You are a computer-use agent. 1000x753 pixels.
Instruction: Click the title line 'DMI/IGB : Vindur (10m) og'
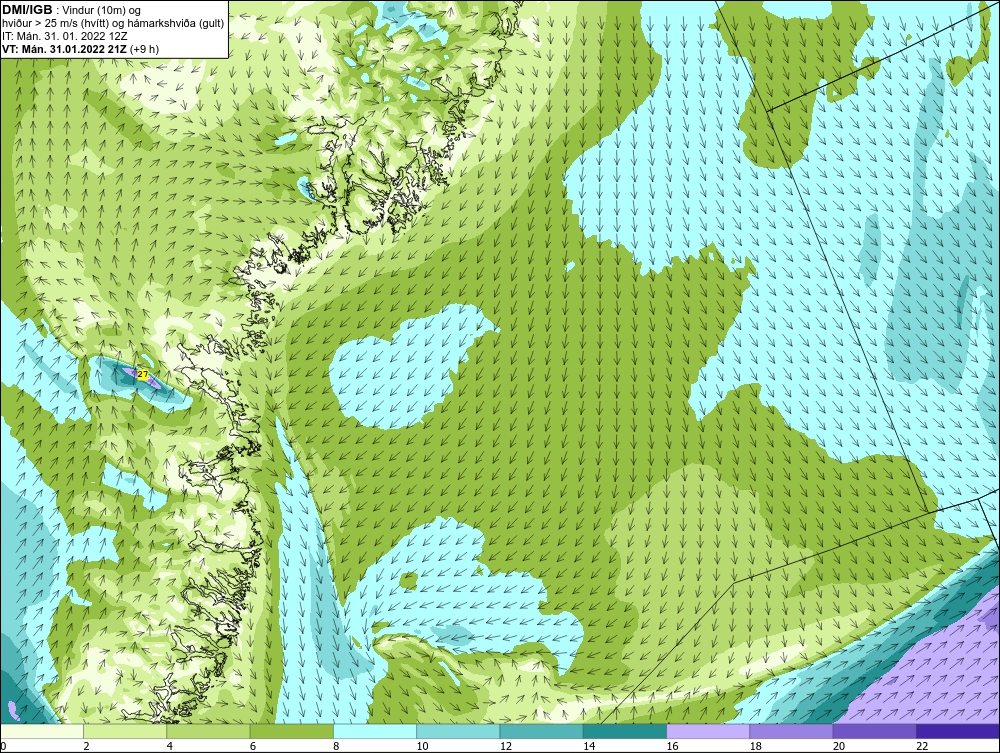[x=72, y=10]
